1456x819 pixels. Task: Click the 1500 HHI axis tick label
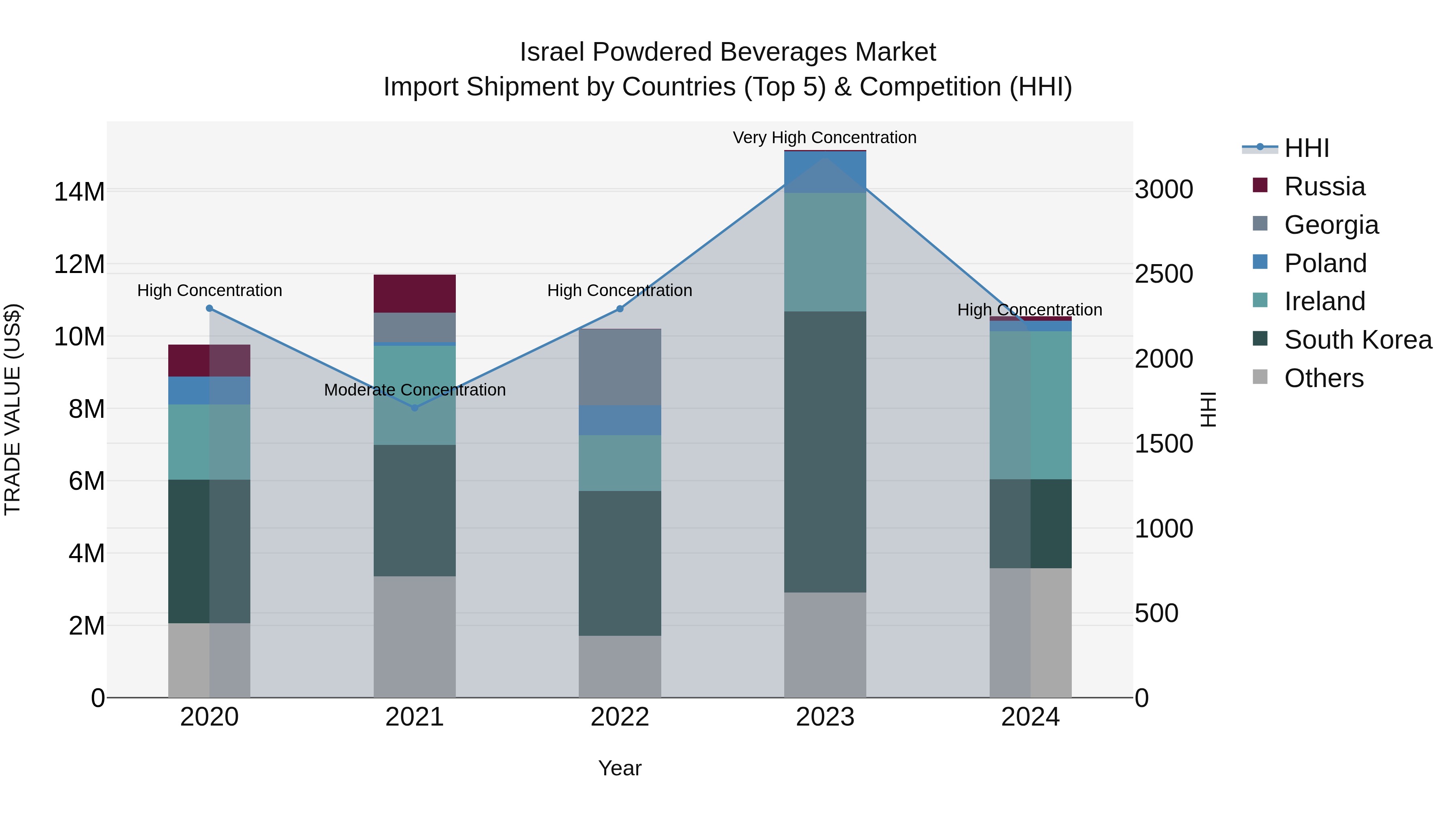tap(1164, 444)
